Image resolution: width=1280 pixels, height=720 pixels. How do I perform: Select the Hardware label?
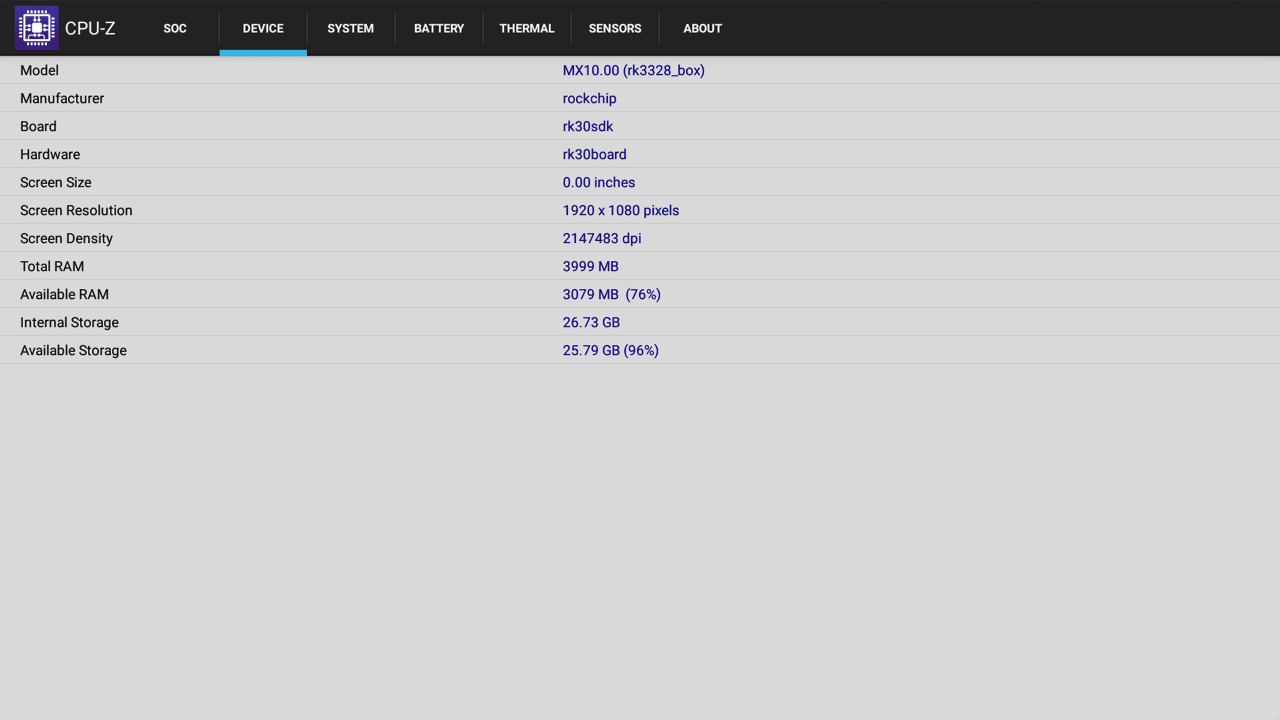(x=50, y=154)
